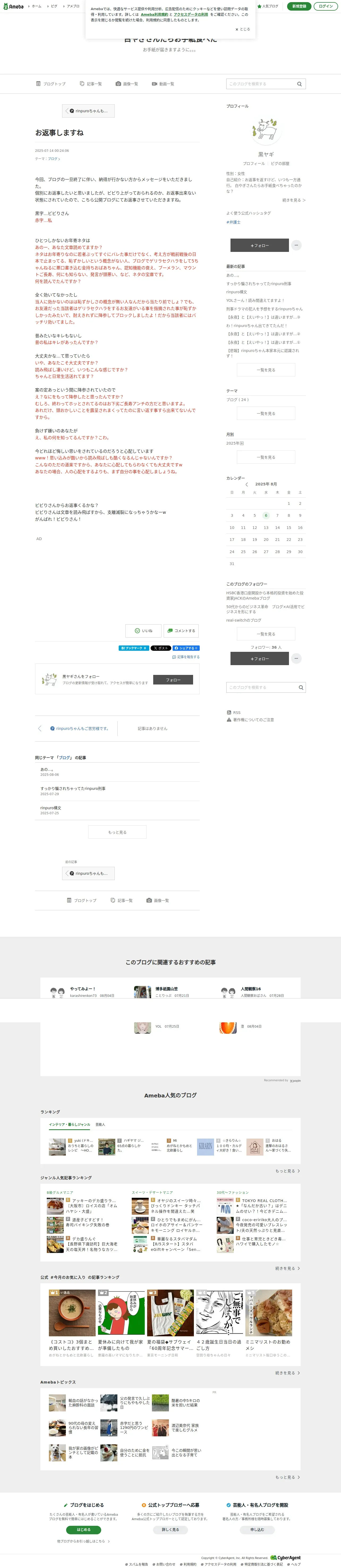Open bottom 画像一覧 navigation tab
Image resolution: width=341 pixels, height=1568 pixels.
click(x=158, y=900)
